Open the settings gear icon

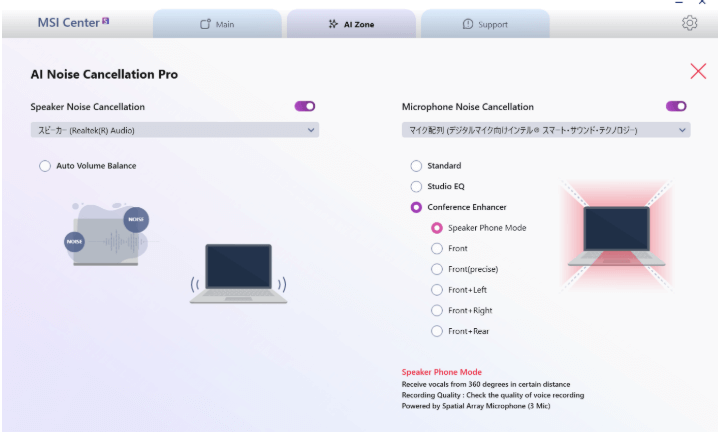(689, 22)
